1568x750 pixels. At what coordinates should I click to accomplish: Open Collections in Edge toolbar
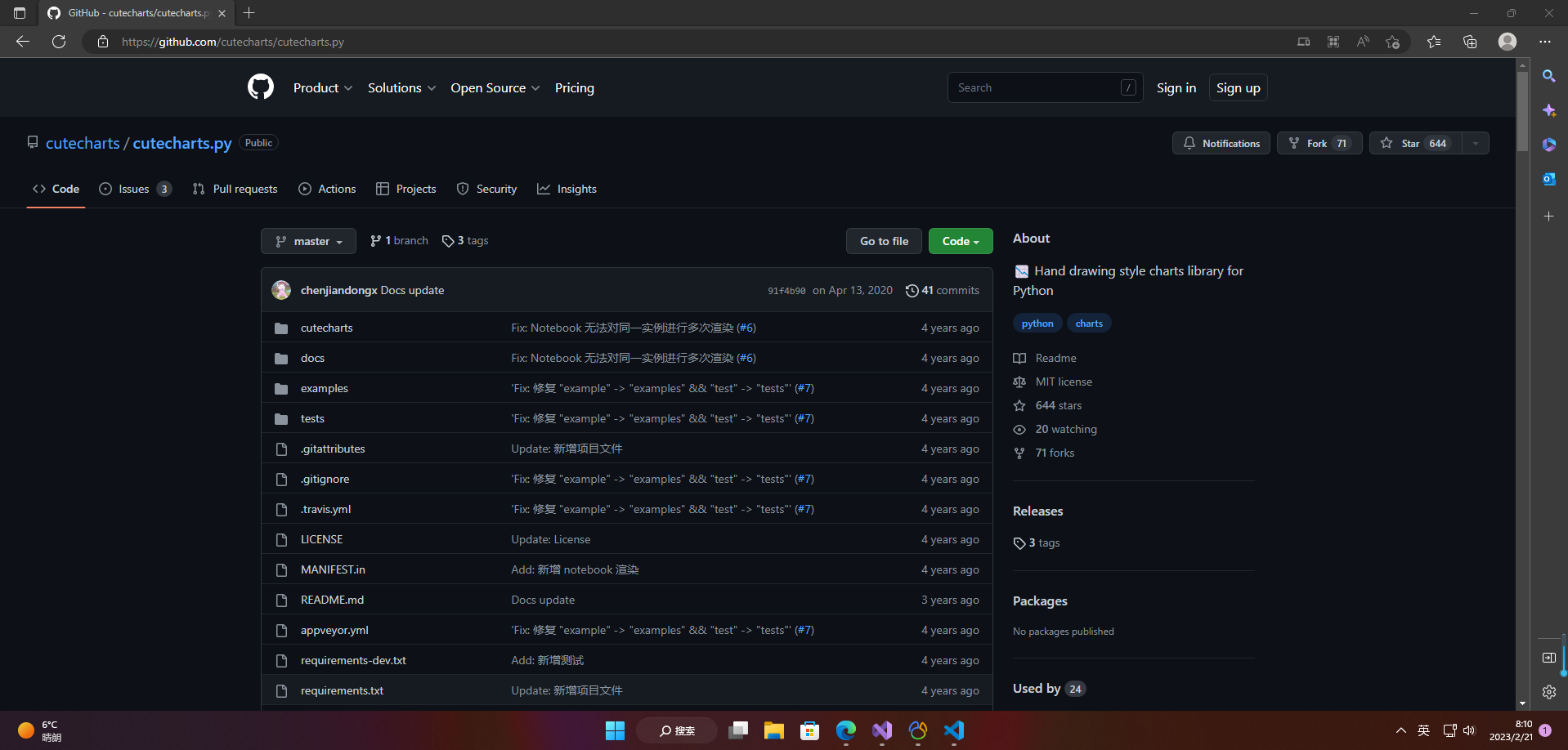click(1470, 42)
